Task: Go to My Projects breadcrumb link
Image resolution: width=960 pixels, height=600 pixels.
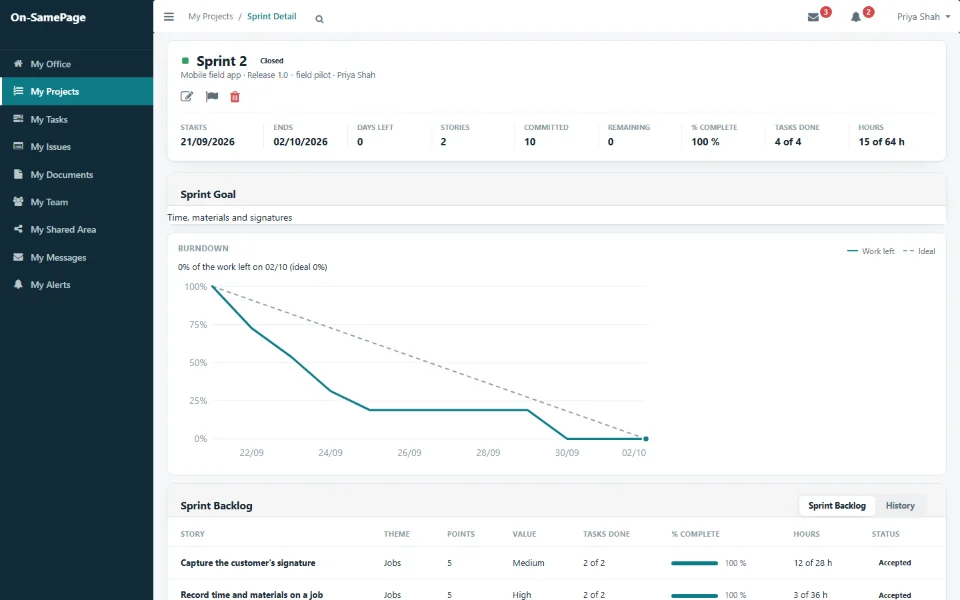Action: coord(211,17)
